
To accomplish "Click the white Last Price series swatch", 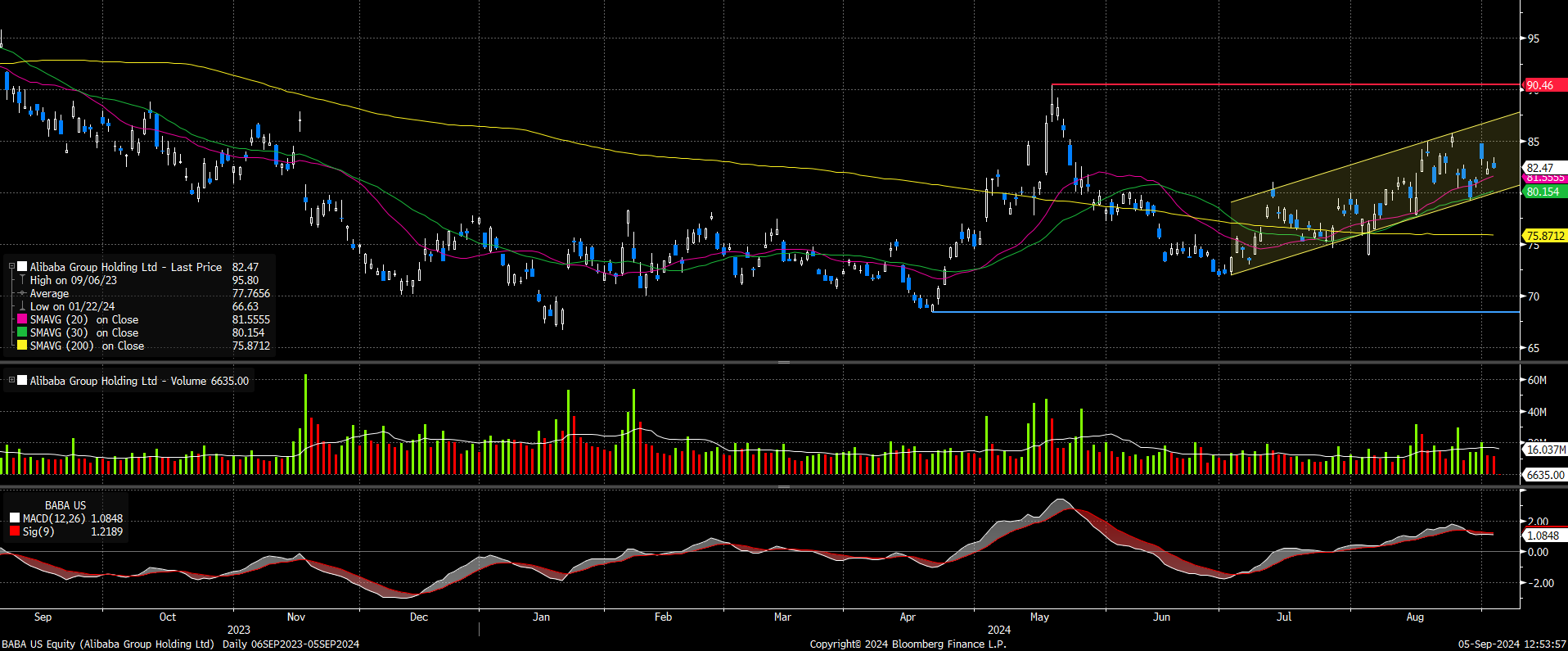I will point(23,267).
